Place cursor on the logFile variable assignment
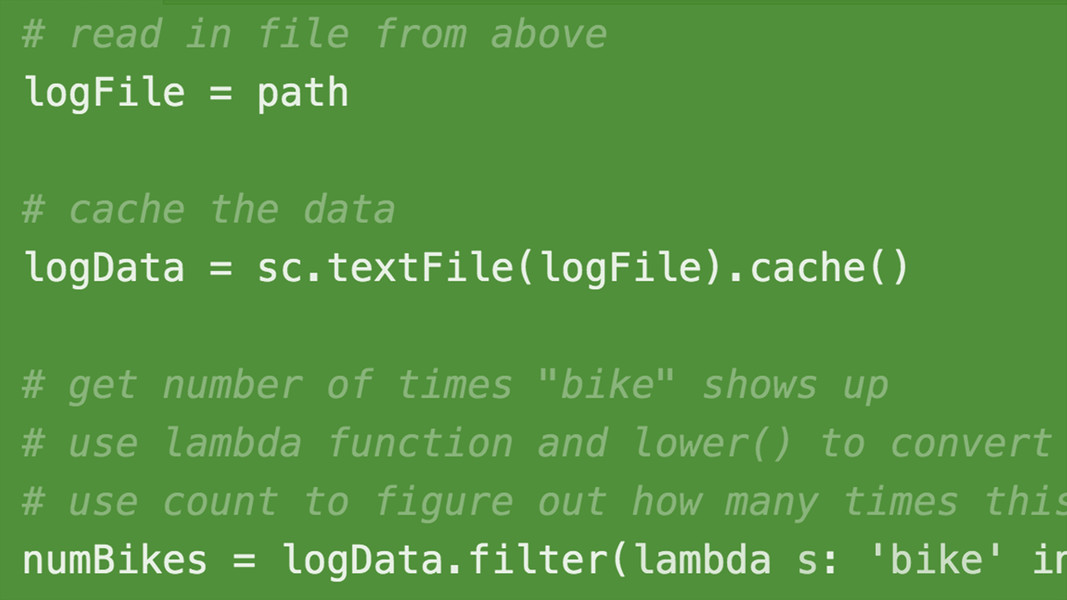Viewport: 1067px width, 600px height. [186, 93]
